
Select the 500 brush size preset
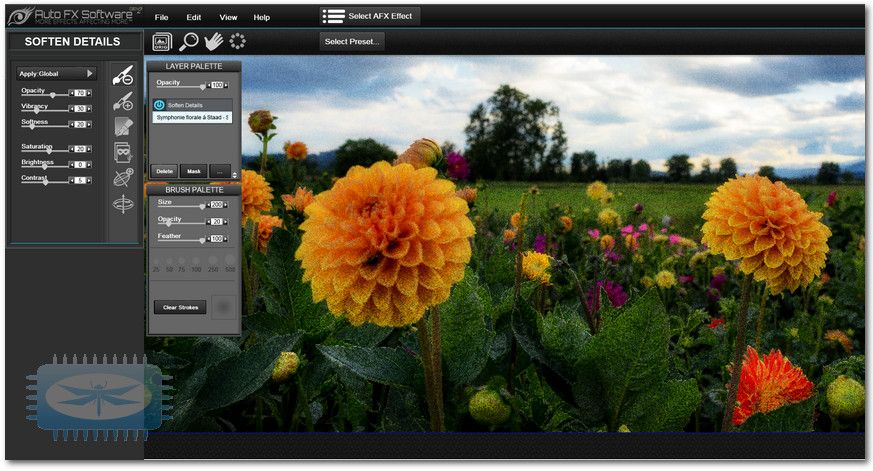tap(230, 263)
